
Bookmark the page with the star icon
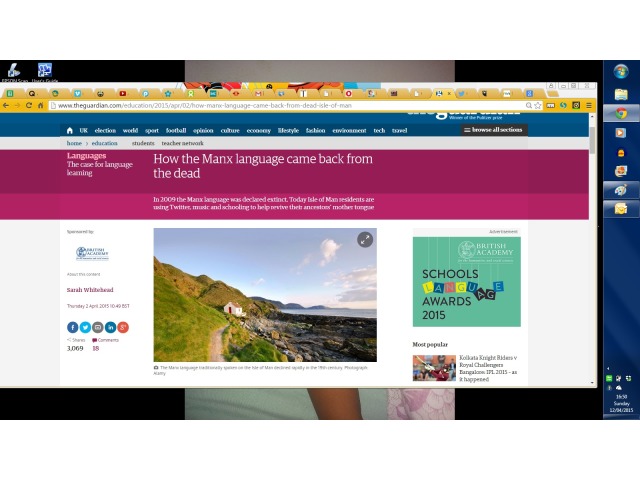538,105
